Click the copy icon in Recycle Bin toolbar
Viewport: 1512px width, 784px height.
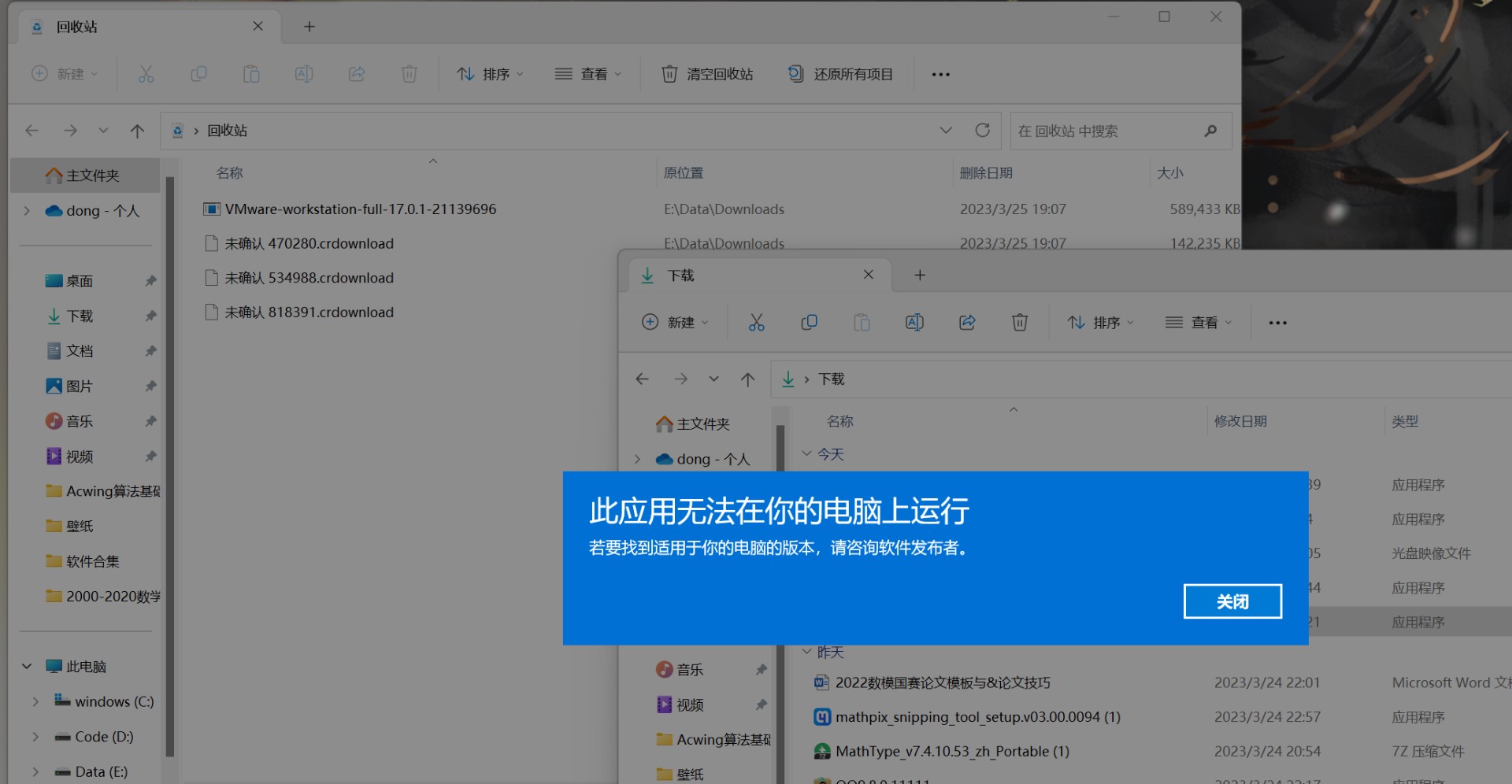tap(198, 74)
